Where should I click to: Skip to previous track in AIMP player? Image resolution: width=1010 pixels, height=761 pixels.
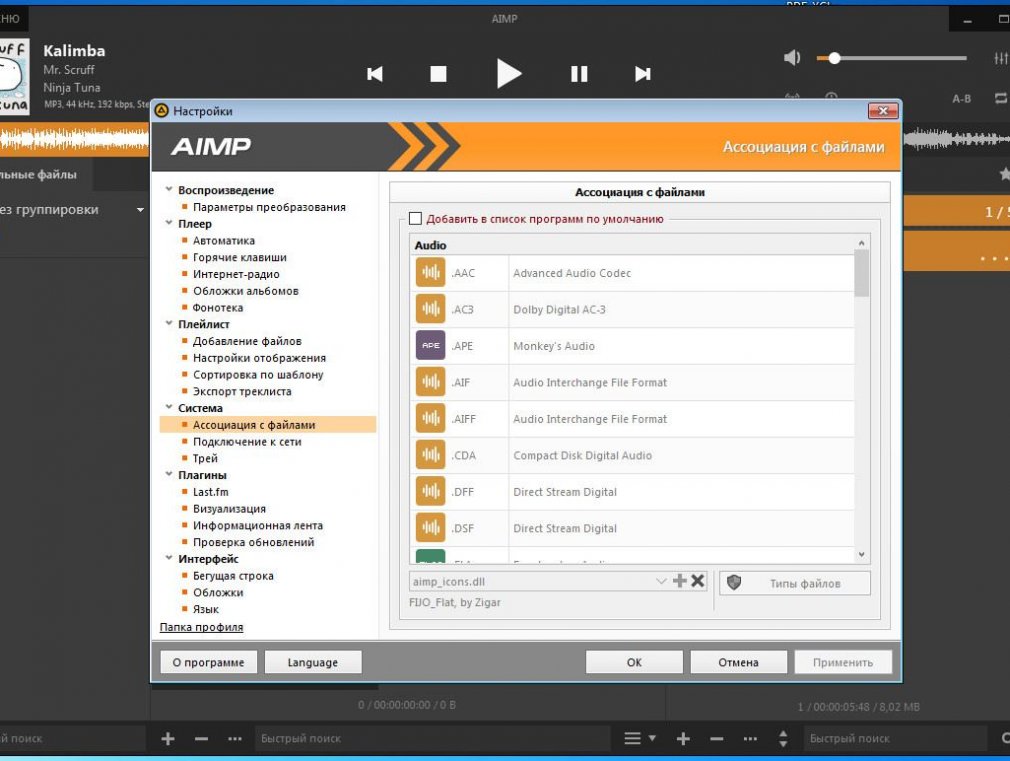[x=375, y=74]
